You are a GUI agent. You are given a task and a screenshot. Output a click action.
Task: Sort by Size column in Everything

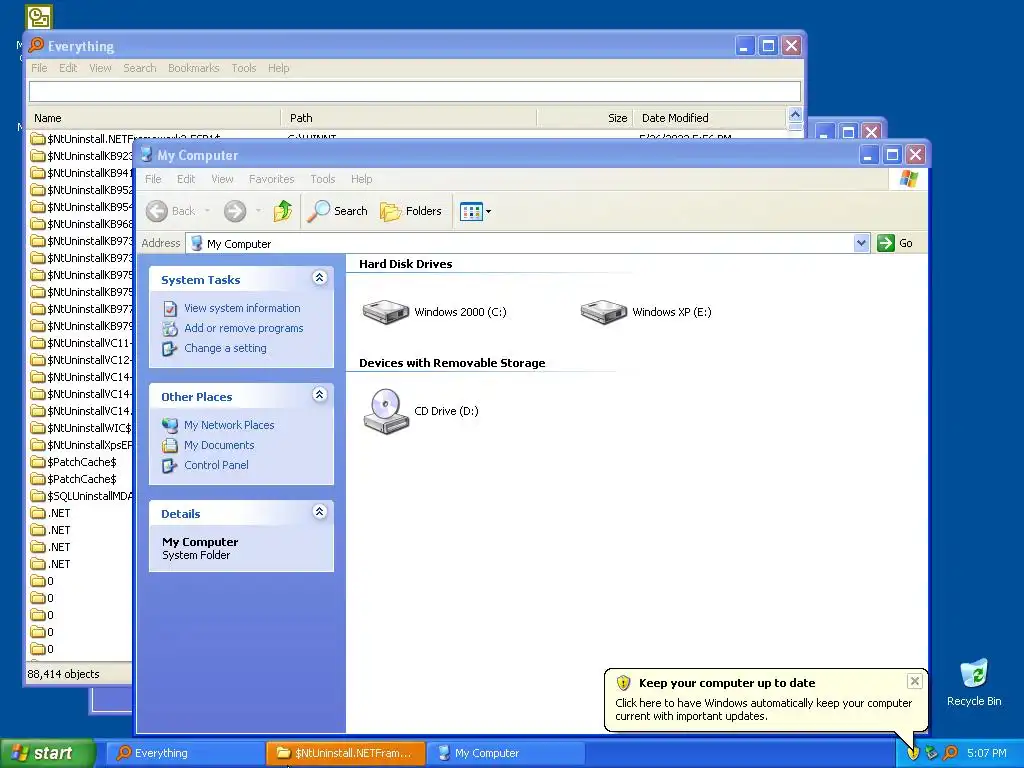tap(585, 118)
